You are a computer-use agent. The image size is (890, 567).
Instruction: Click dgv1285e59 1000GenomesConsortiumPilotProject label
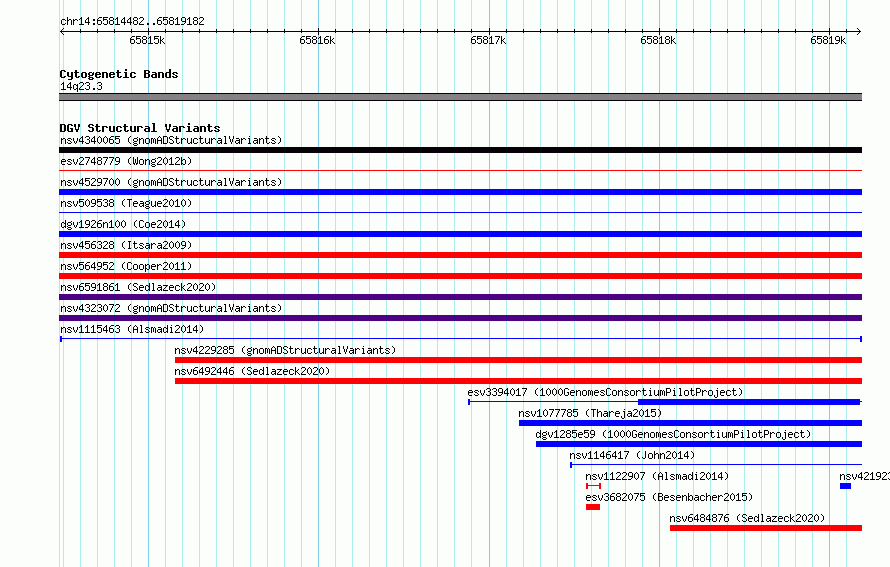point(673,434)
